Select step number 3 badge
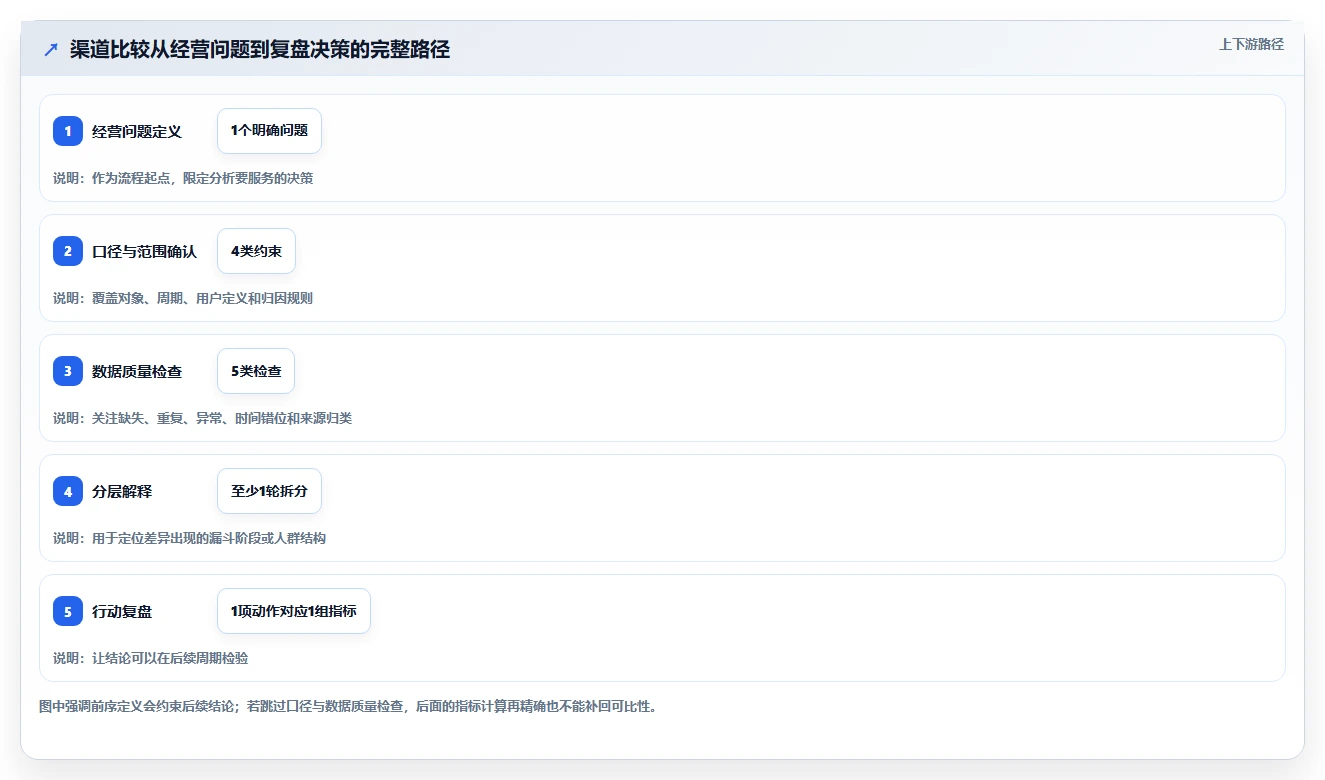Image resolution: width=1325 pixels, height=780 pixels. coord(68,371)
